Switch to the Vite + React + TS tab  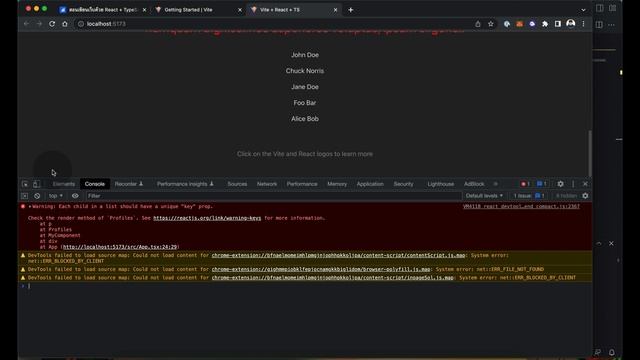(294, 10)
